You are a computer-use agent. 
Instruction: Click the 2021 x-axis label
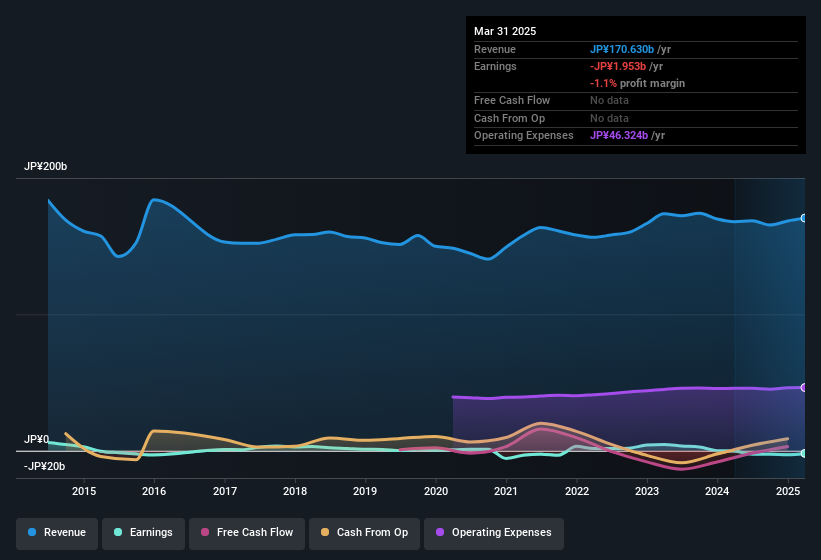(506, 491)
